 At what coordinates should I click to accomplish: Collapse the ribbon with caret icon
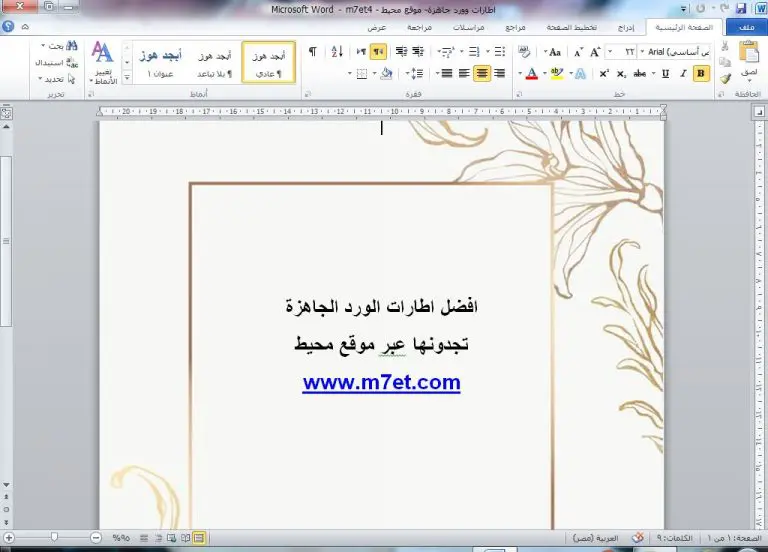point(25,27)
